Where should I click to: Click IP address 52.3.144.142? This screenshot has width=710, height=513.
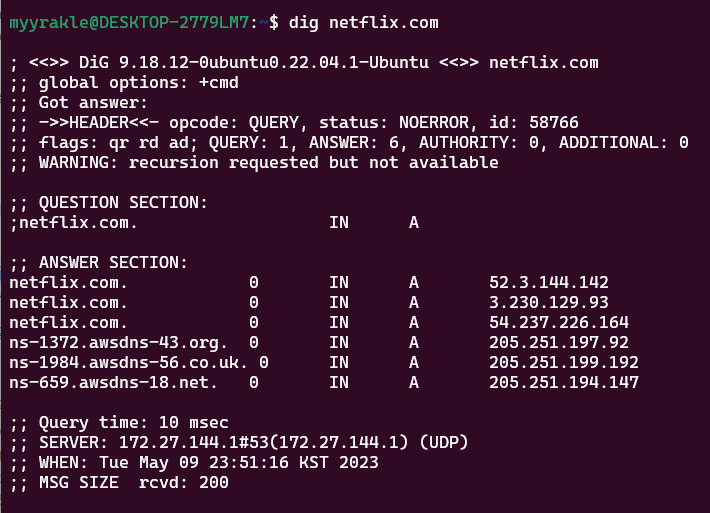549,282
